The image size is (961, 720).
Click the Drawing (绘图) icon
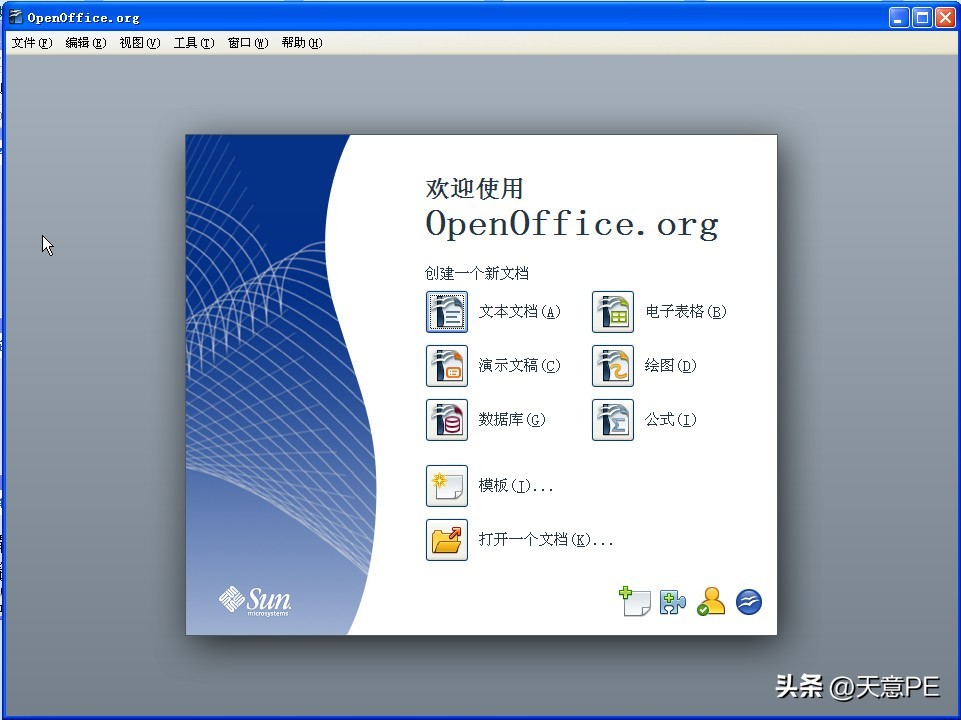613,366
